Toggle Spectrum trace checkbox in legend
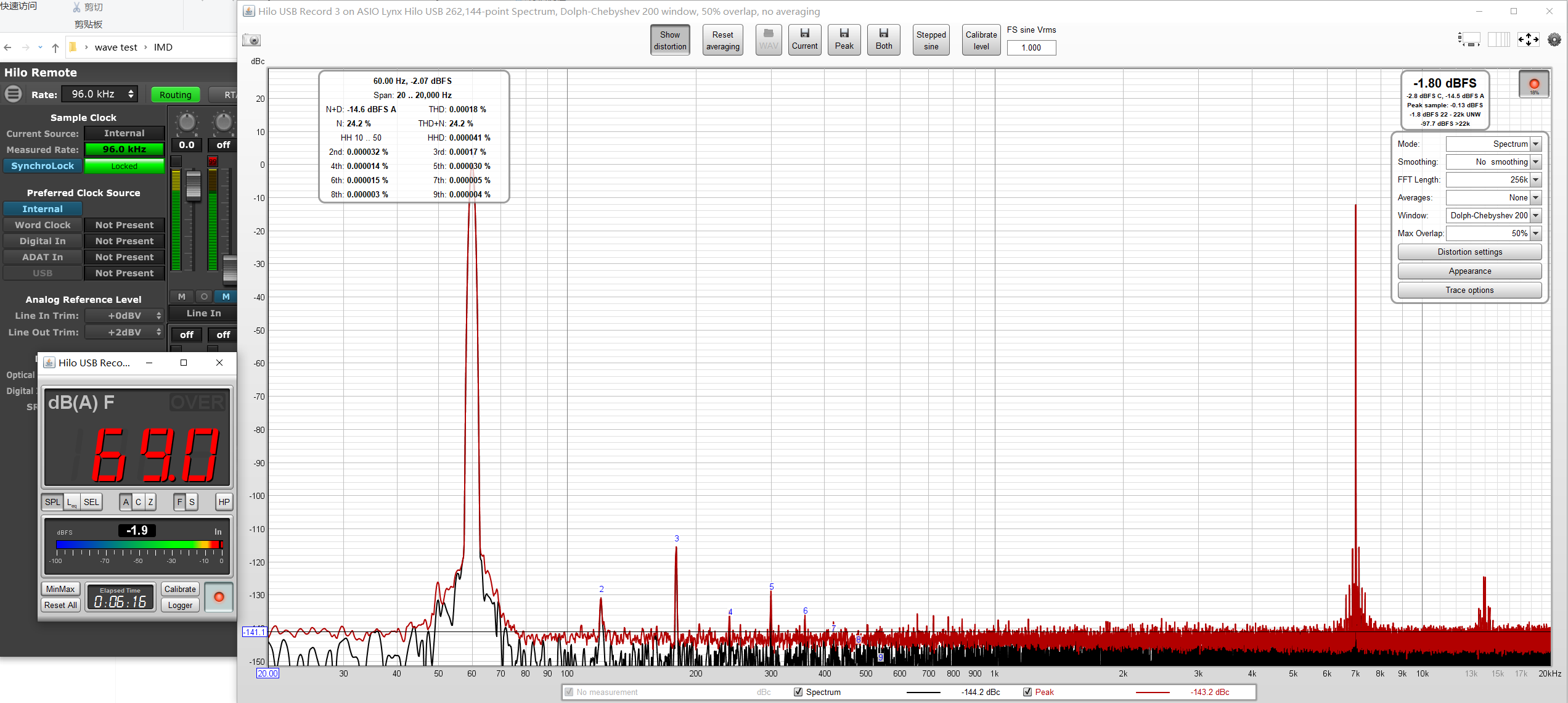The height and width of the screenshot is (703, 1568). coord(798,692)
